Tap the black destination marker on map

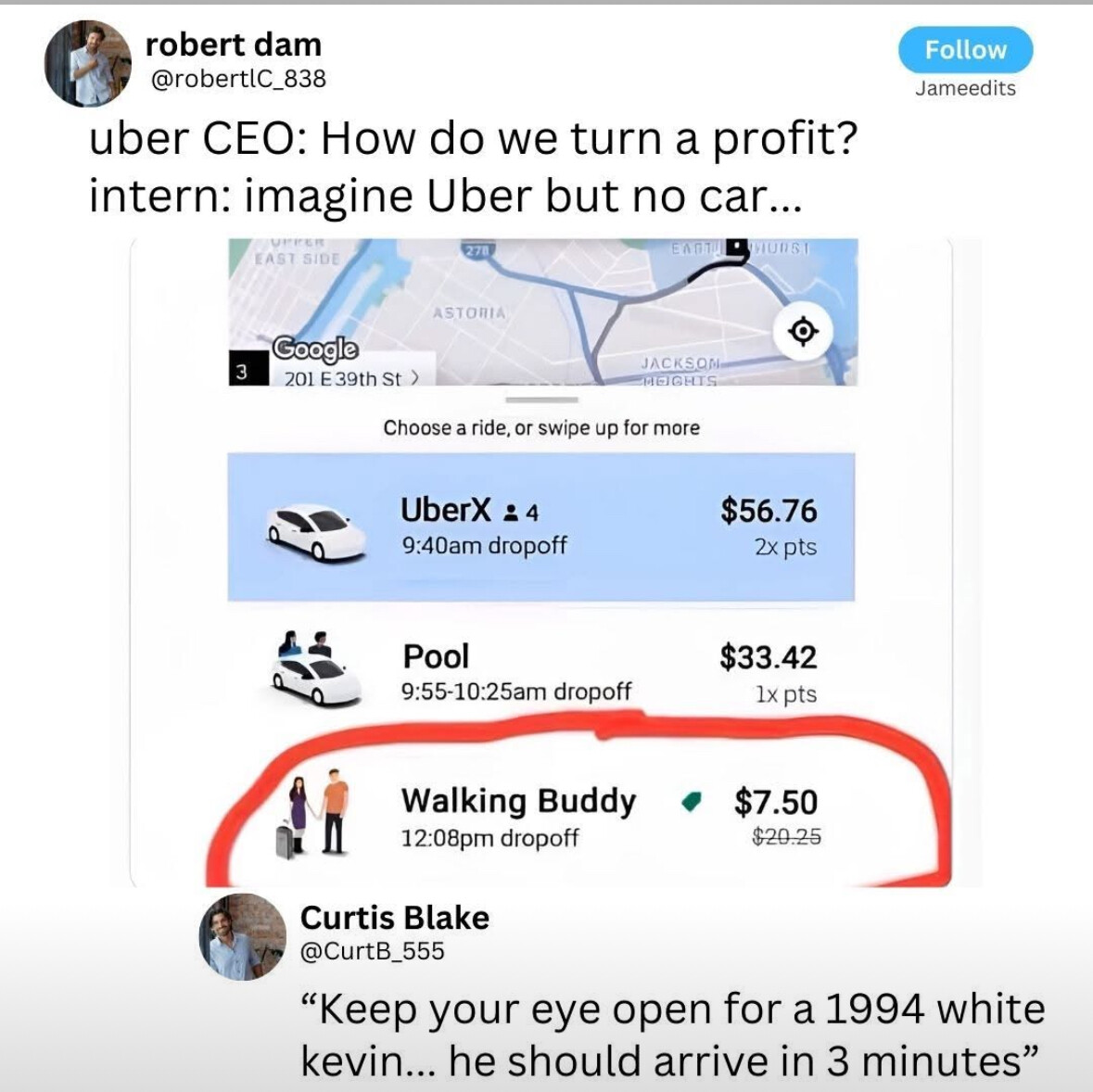(x=737, y=247)
